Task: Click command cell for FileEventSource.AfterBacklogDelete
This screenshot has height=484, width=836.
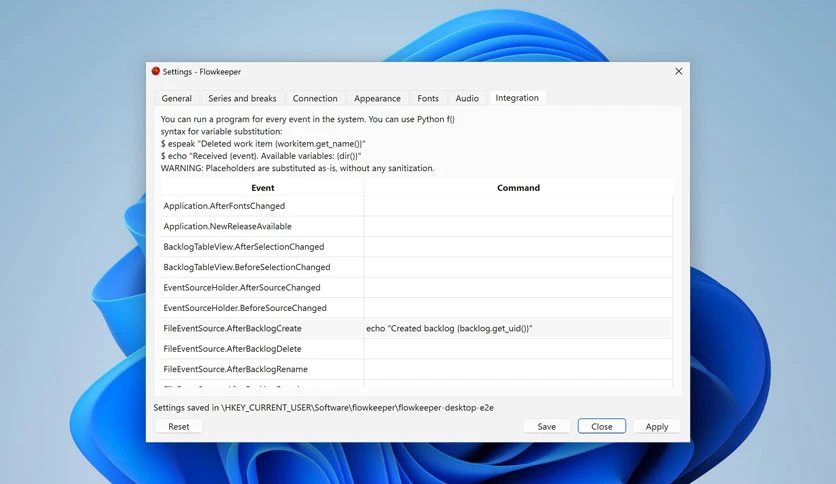Action: (518, 349)
